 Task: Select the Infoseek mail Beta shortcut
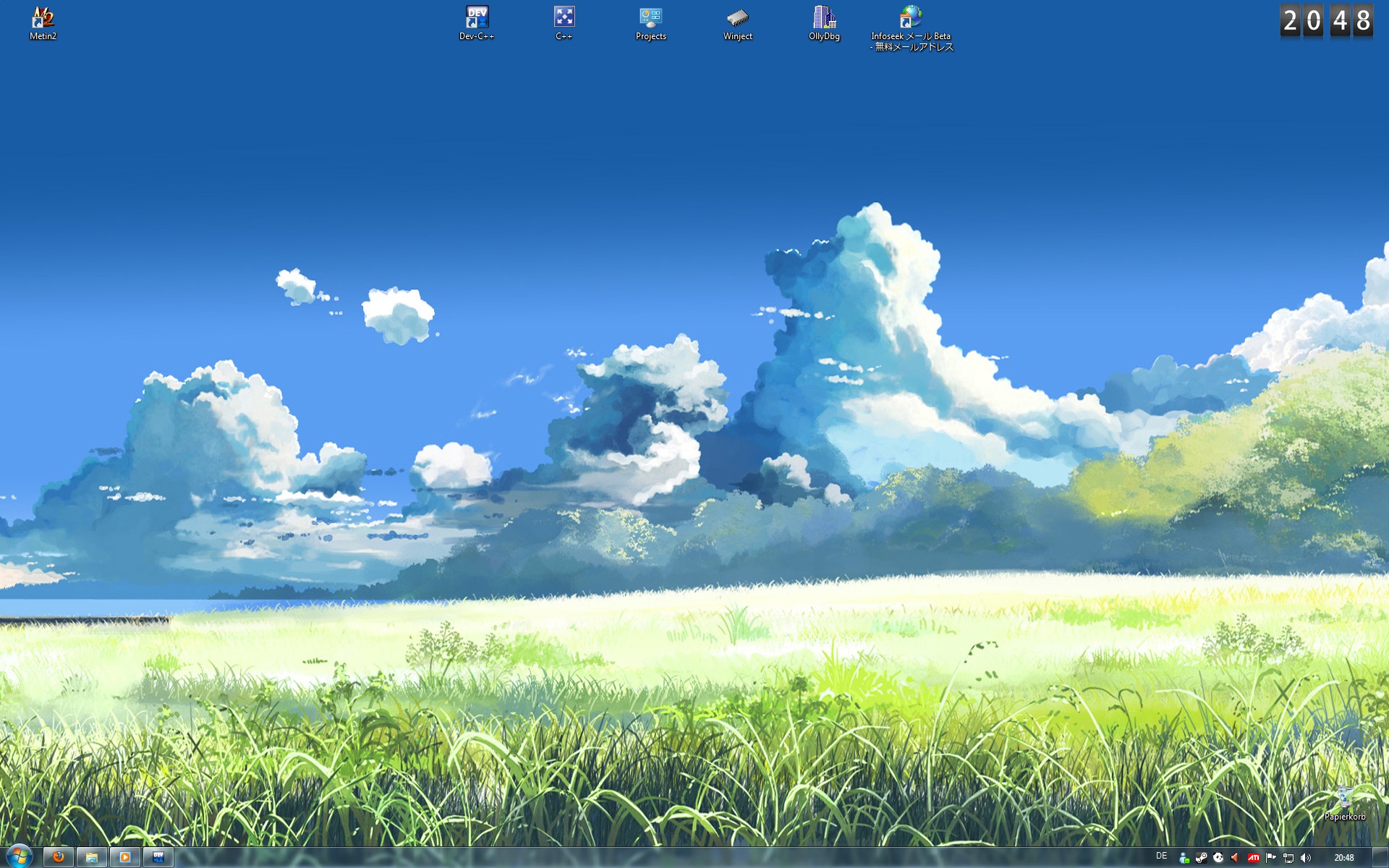tap(912, 29)
